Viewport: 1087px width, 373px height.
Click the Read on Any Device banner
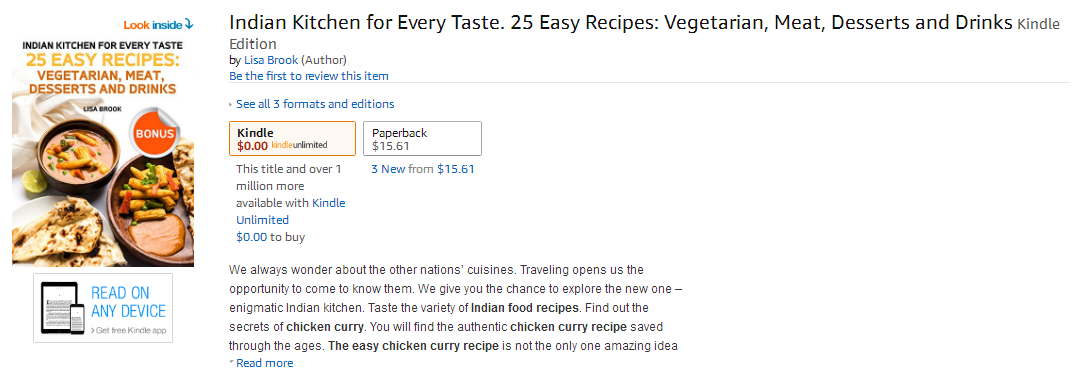click(103, 308)
